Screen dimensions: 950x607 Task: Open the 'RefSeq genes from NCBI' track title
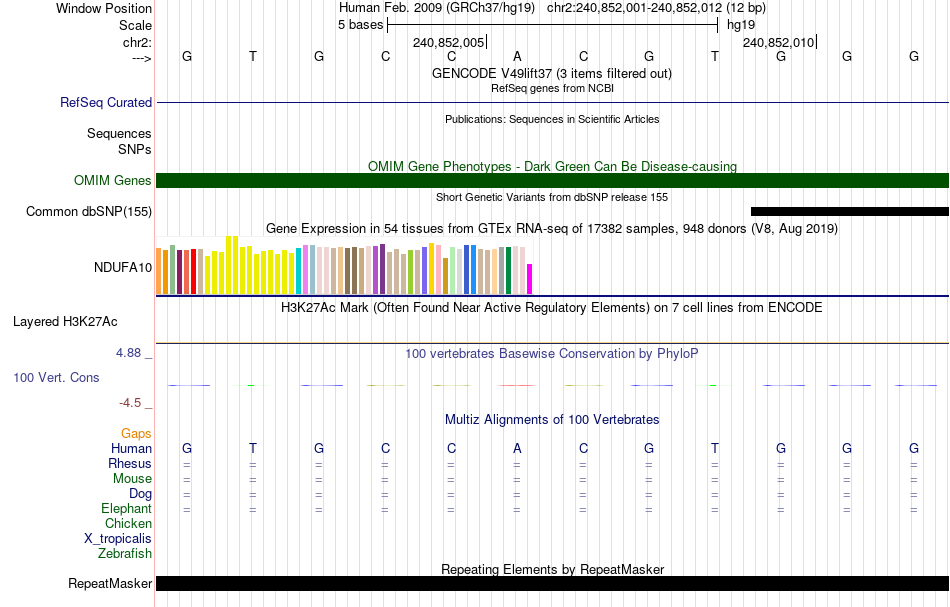tap(552, 88)
